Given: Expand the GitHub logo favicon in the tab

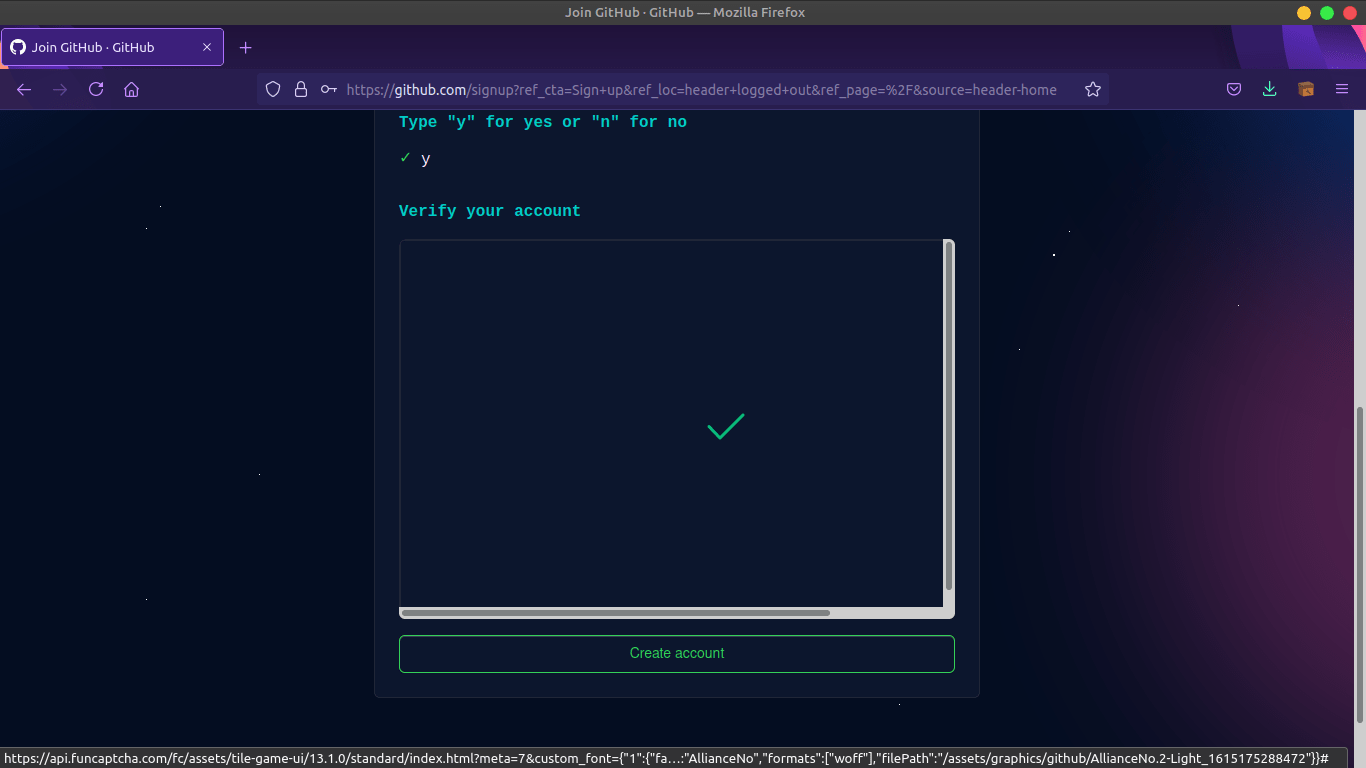Looking at the screenshot, I should (17, 46).
